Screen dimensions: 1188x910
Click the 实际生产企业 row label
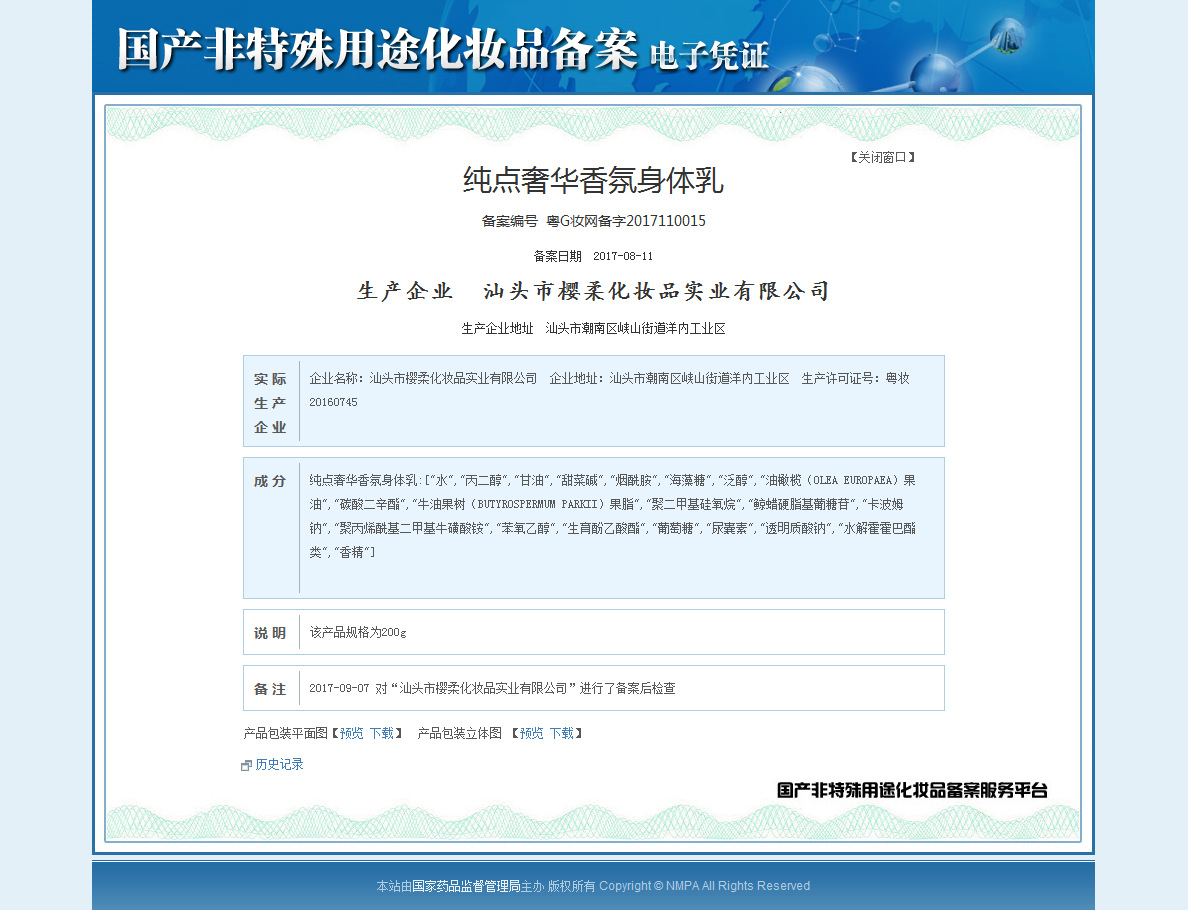click(270, 402)
